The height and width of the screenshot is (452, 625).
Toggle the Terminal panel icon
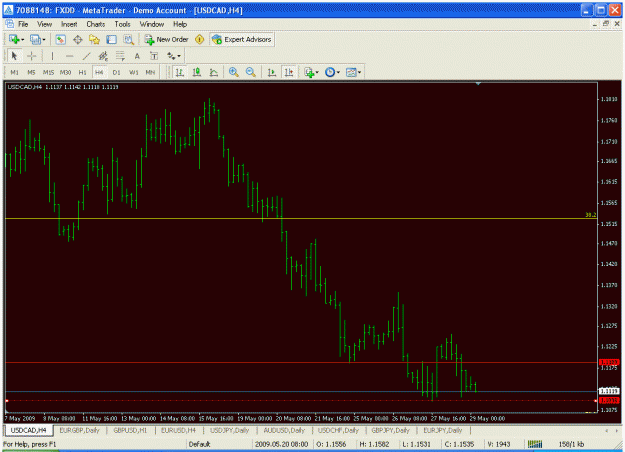(x=111, y=39)
